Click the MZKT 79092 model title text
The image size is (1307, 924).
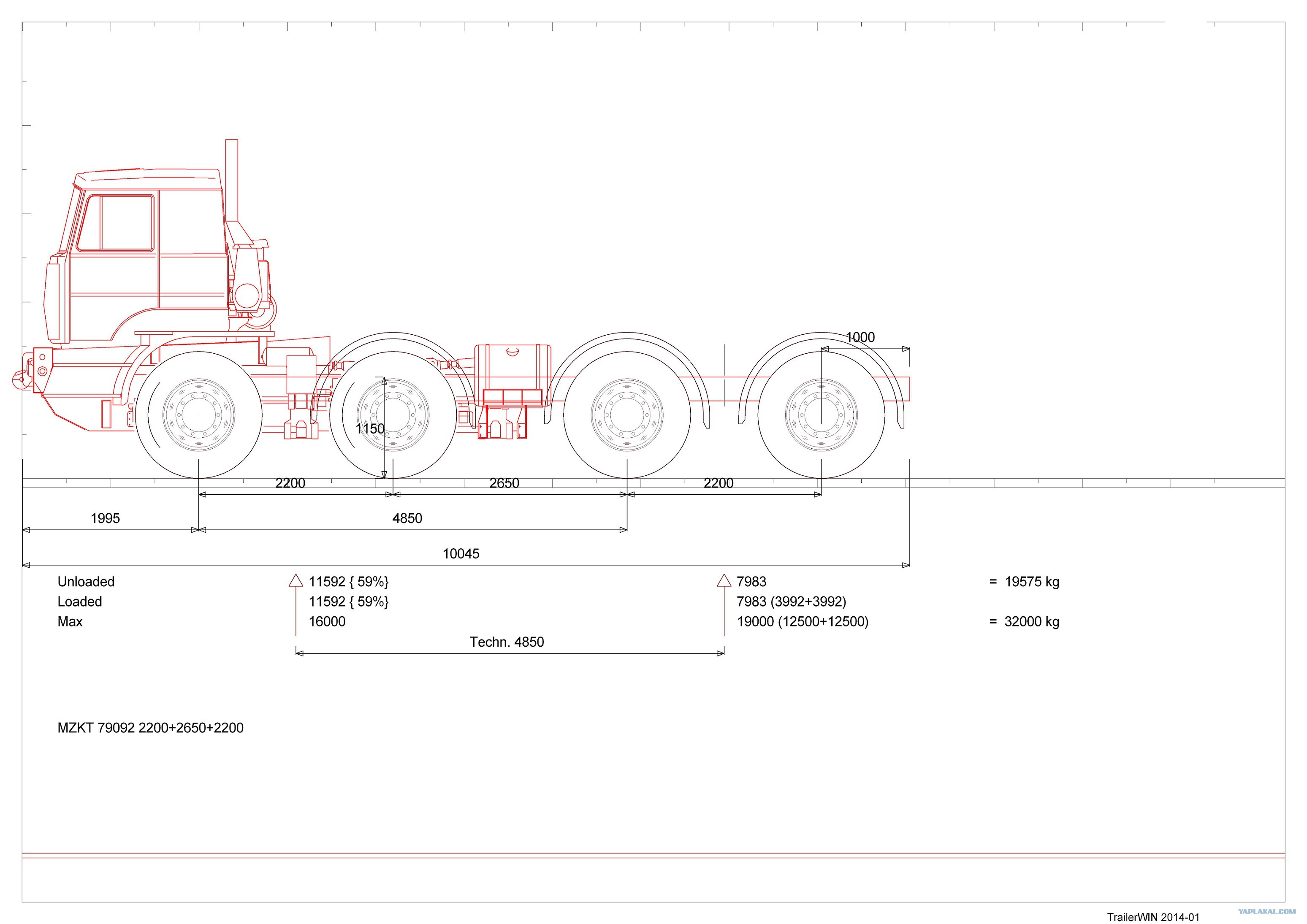click(x=150, y=728)
